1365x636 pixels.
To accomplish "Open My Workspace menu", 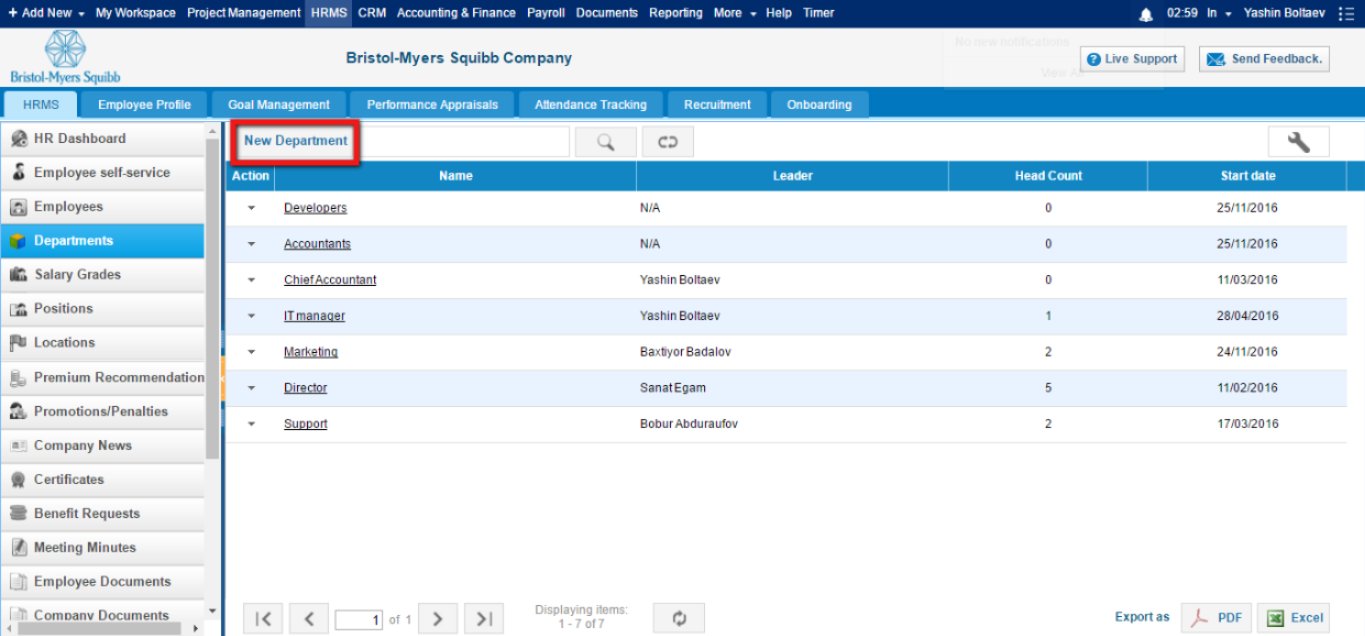I will pos(135,14).
